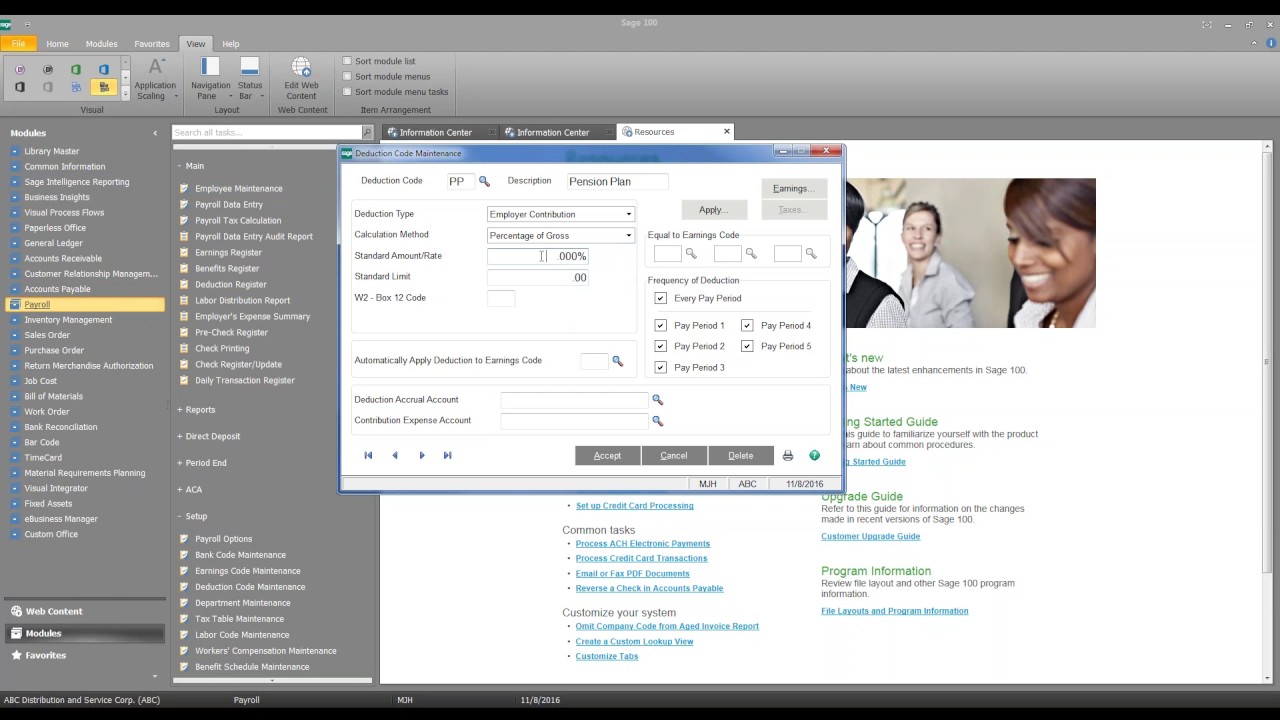1280x720 pixels.
Task: Click the Standard Limit field
Action: pyautogui.click(x=538, y=277)
